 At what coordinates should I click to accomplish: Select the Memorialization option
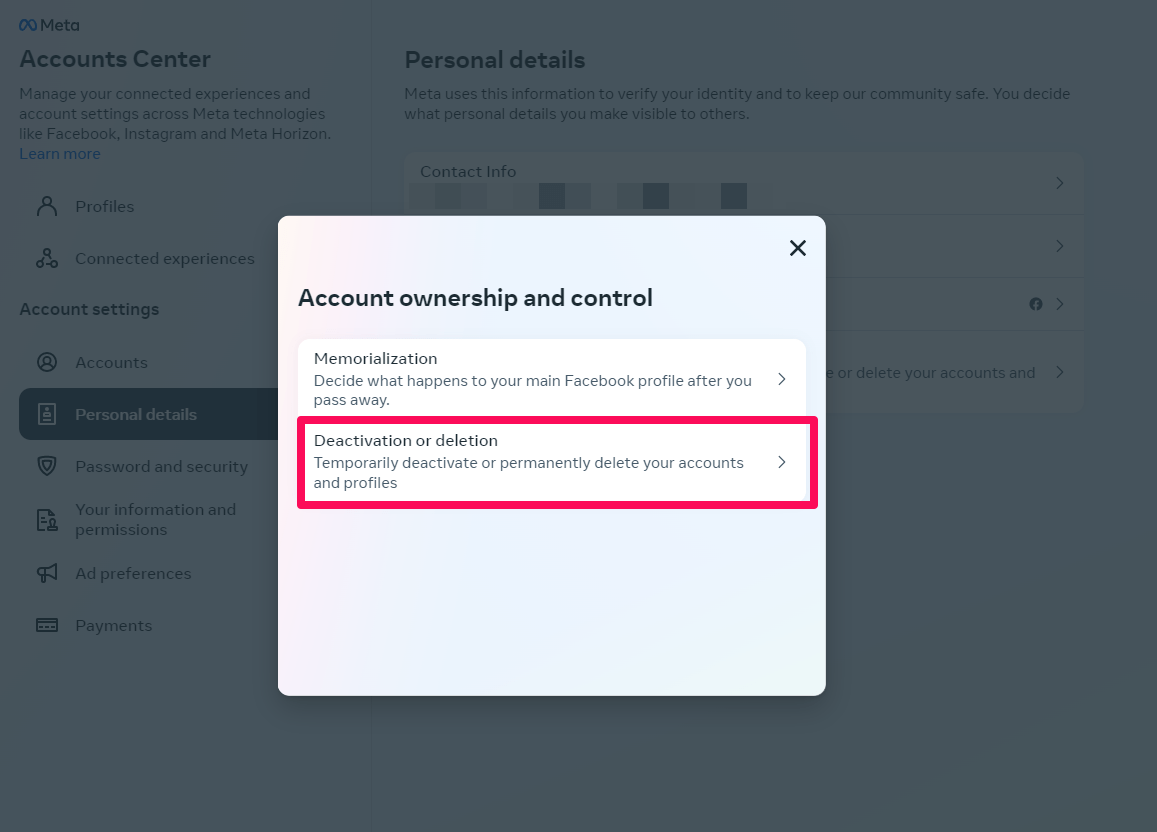[x=530, y=379]
